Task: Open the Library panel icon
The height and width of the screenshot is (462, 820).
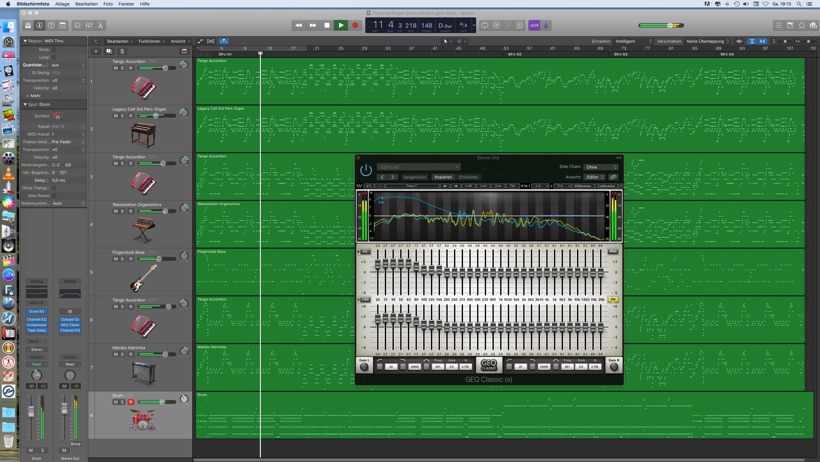Action: tap(28, 25)
